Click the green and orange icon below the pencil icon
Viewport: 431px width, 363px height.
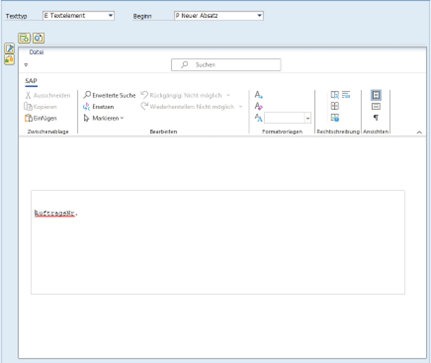(9, 60)
